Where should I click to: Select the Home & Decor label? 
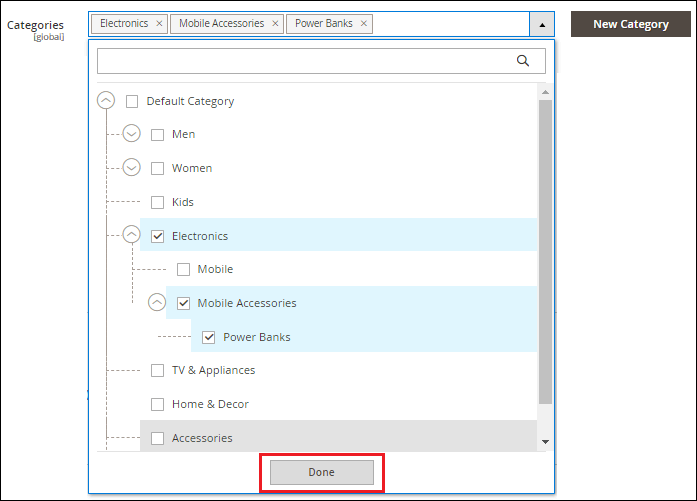point(210,404)
